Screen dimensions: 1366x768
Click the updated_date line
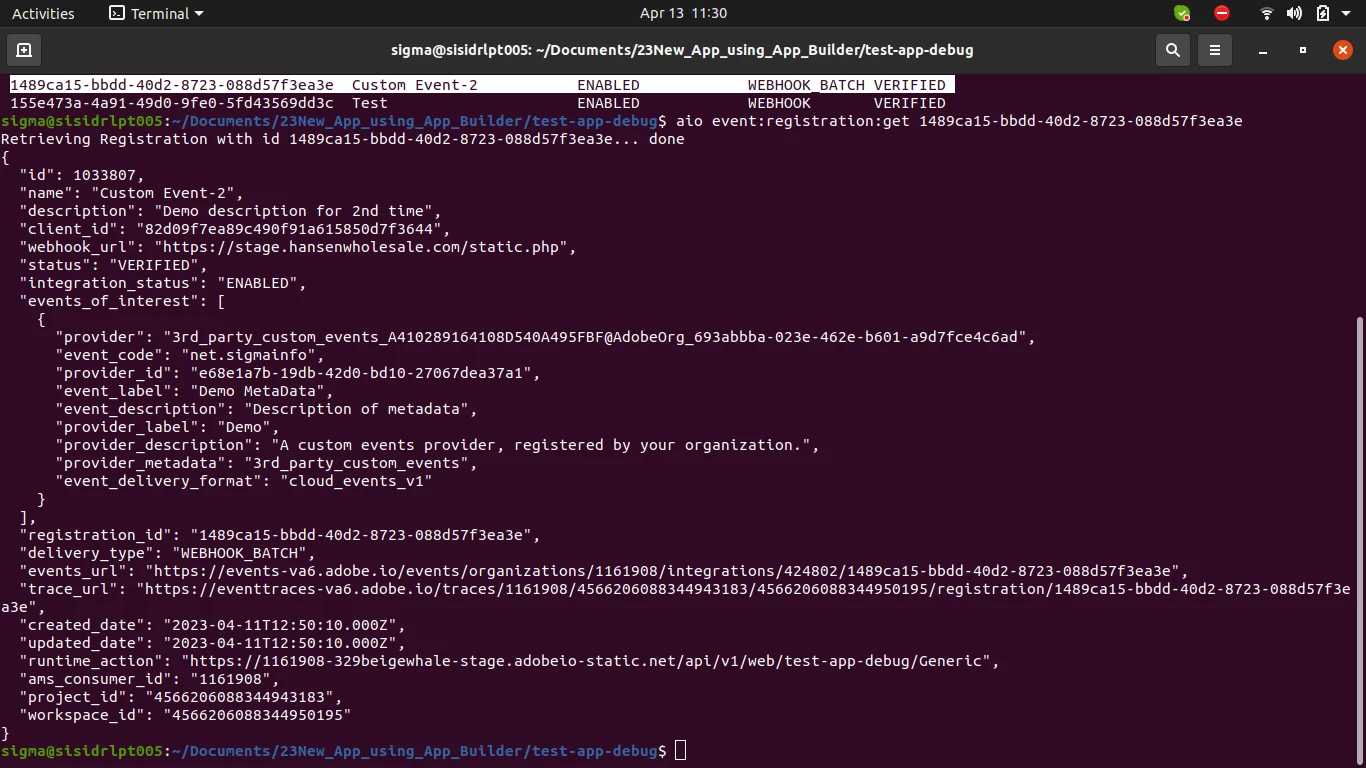212,643
